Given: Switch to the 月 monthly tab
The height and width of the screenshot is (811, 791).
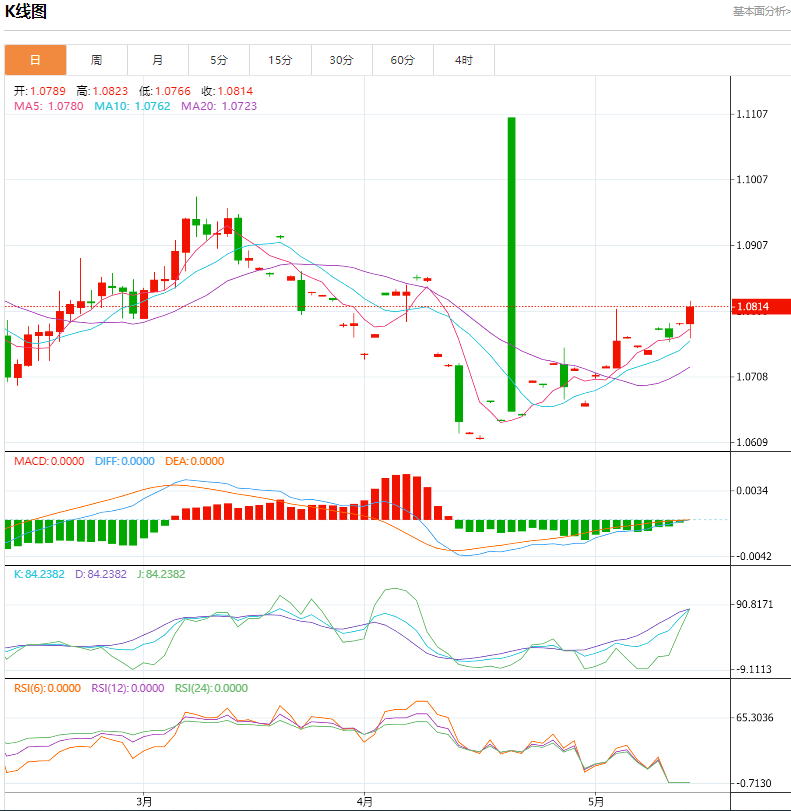Looking at the screenshot, I should (158, 60).
